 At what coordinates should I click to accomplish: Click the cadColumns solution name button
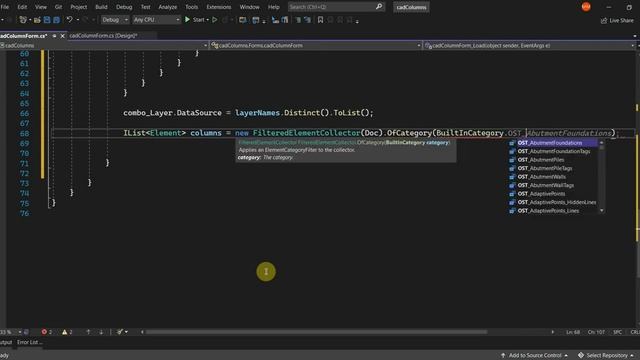click(x=411, y=7)
